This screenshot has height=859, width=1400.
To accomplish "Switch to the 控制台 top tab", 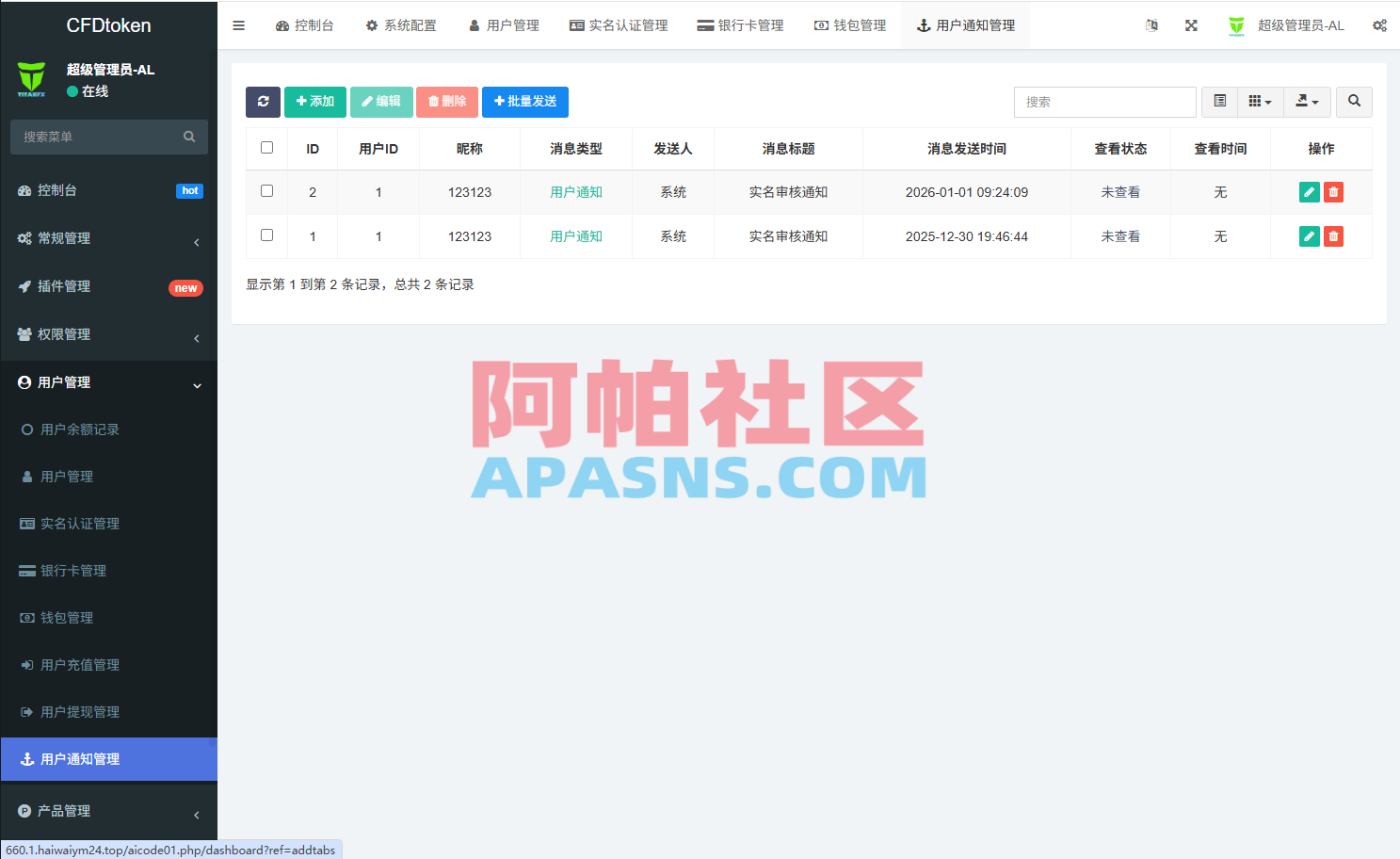I will (x=305, y=25).
